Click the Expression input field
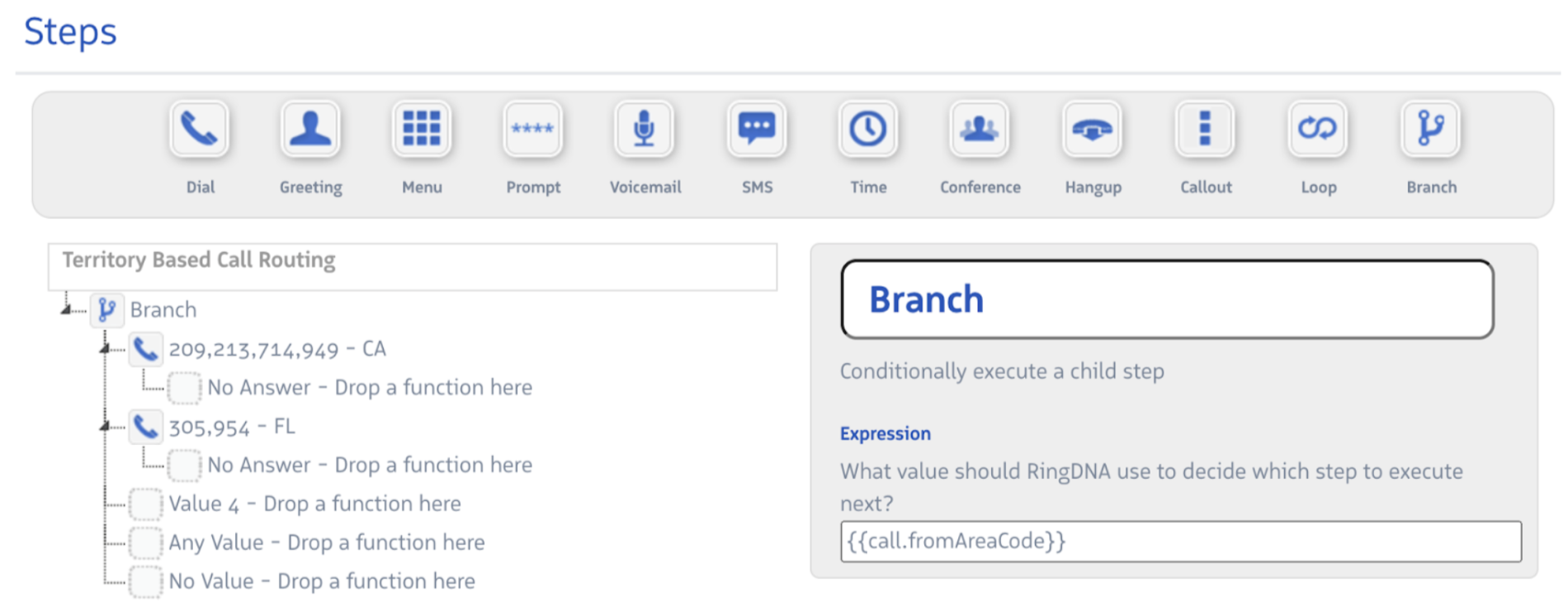Screen dimensions: 1568x606 coord(1180,542)
